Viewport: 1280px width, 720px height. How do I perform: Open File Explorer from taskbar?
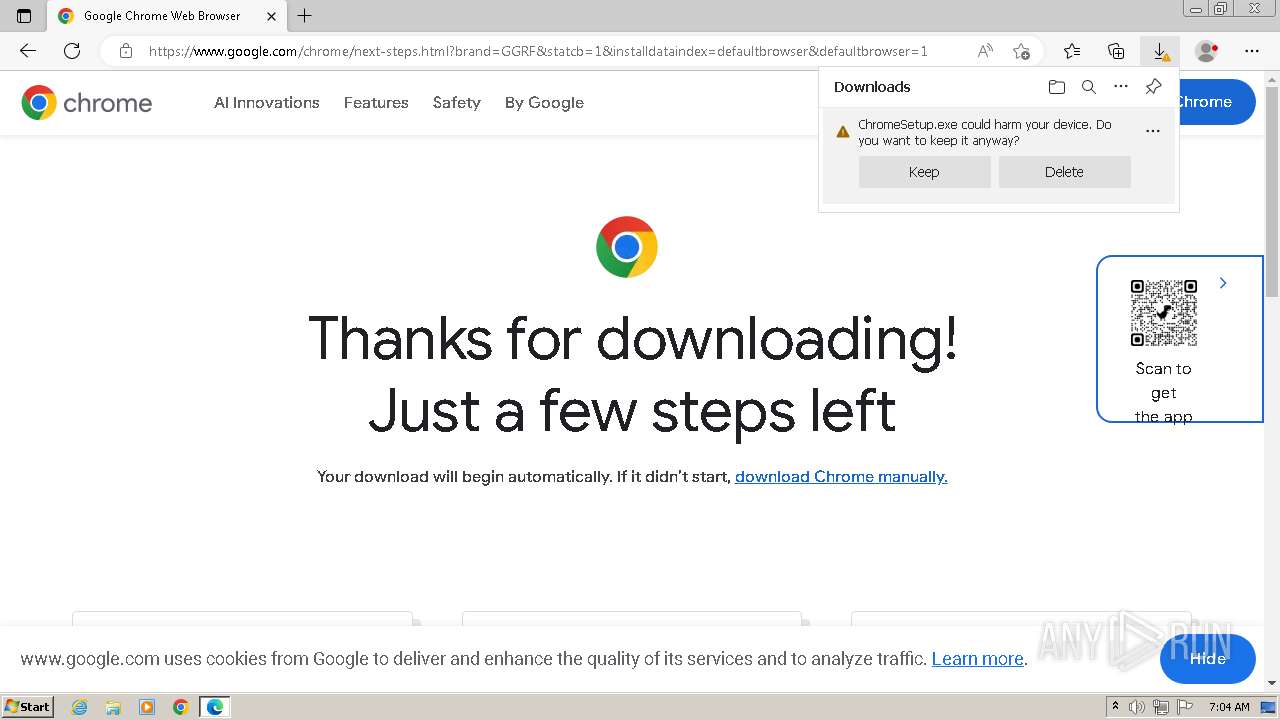point(113,707)
